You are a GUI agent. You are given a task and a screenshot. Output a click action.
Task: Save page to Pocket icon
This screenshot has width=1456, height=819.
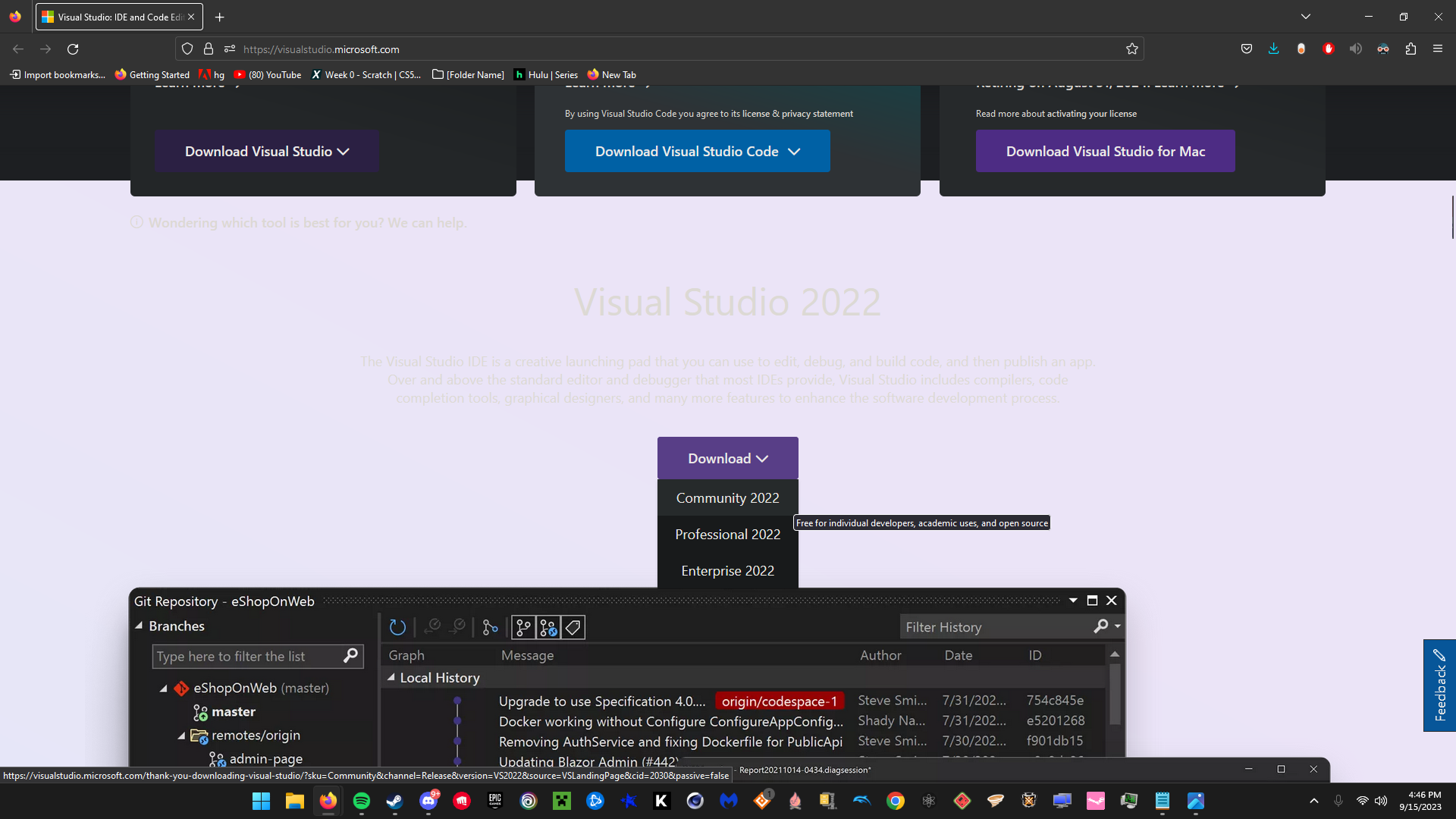pos(1246,49)
